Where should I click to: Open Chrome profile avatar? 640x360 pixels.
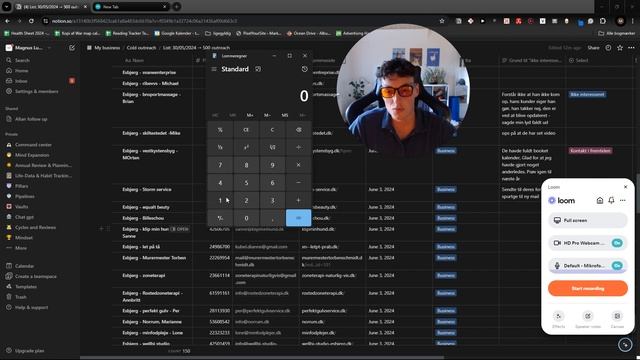620,21
